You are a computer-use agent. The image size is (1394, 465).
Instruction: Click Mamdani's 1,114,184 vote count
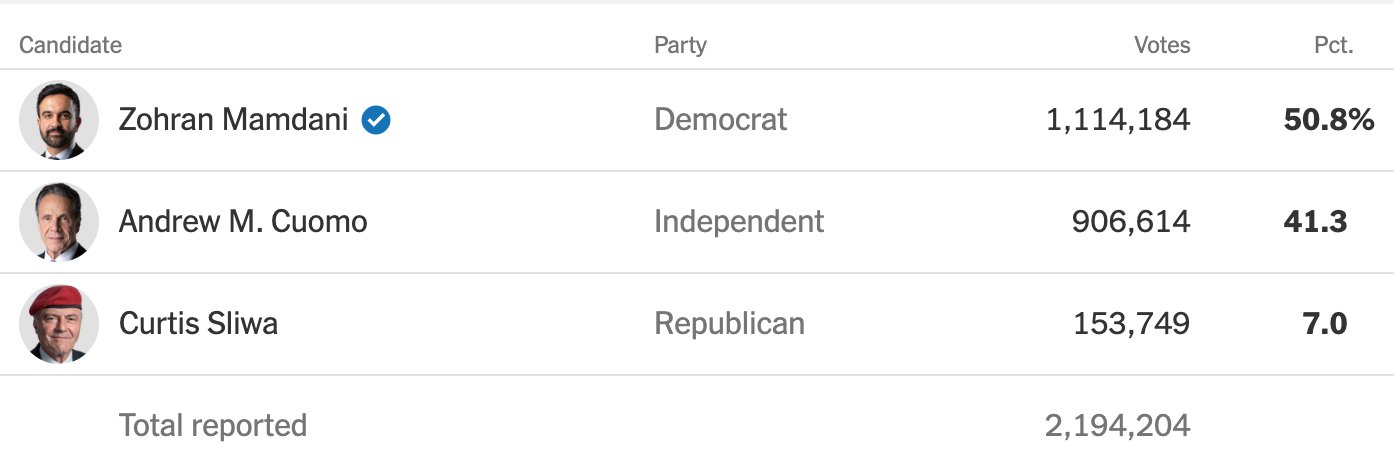1118,121
